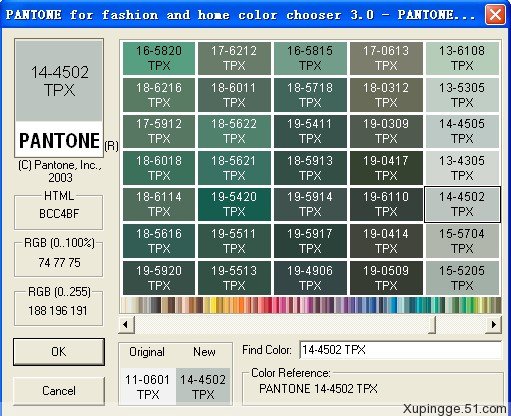511x416 pixels.
Task: Click the horizontal scrollbar thumb
Action: pos(432,324)
